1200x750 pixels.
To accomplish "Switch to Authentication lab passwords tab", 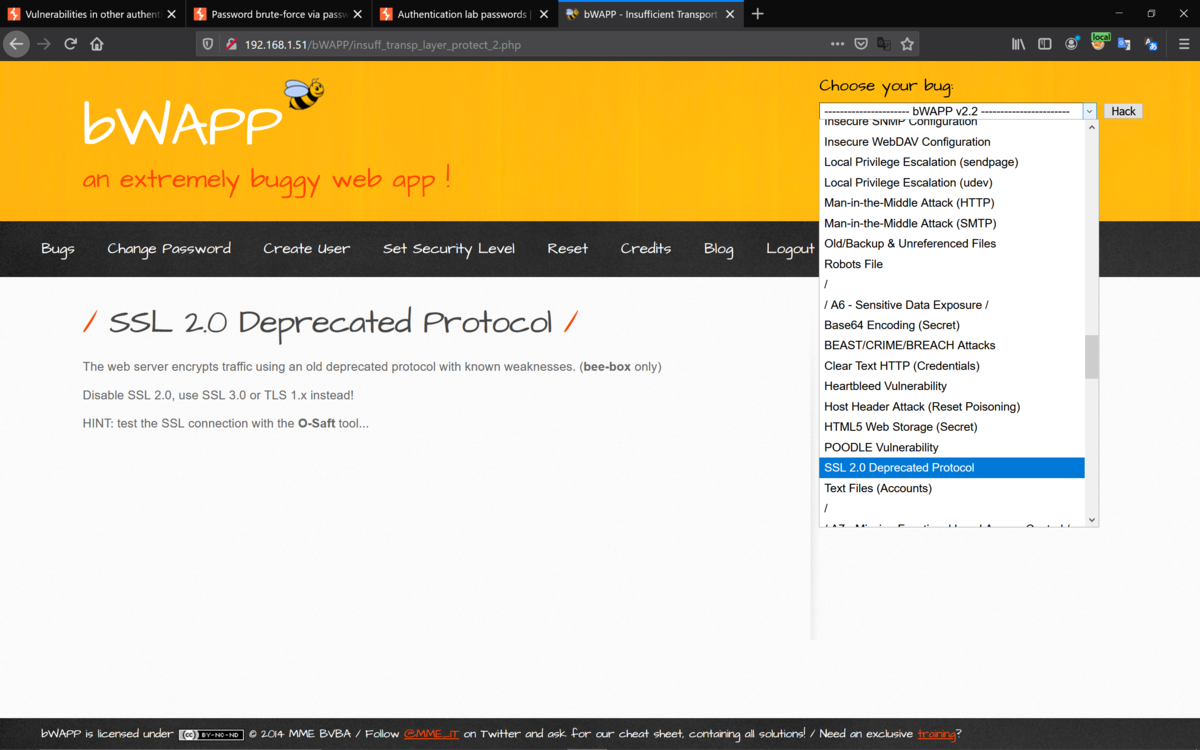I will pos(465,14).
